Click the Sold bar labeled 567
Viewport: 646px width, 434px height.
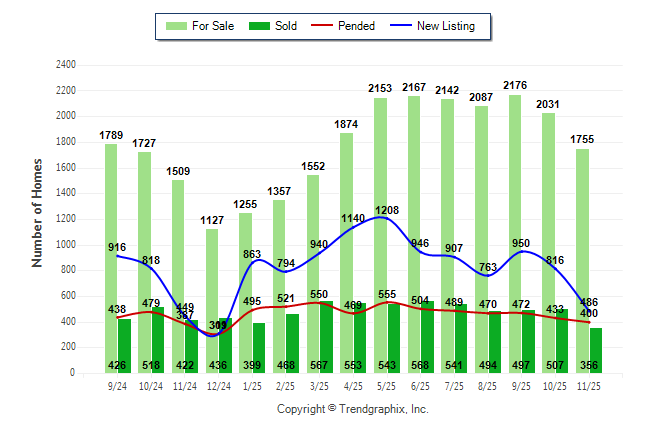click(327, 340)
